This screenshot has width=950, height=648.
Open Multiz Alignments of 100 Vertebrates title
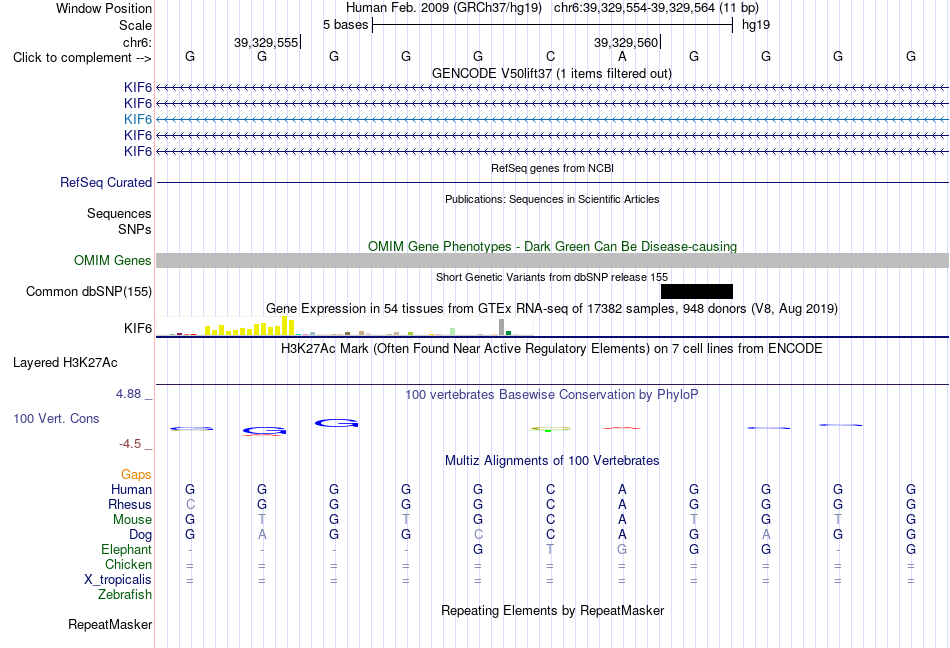tap(552, 461)
